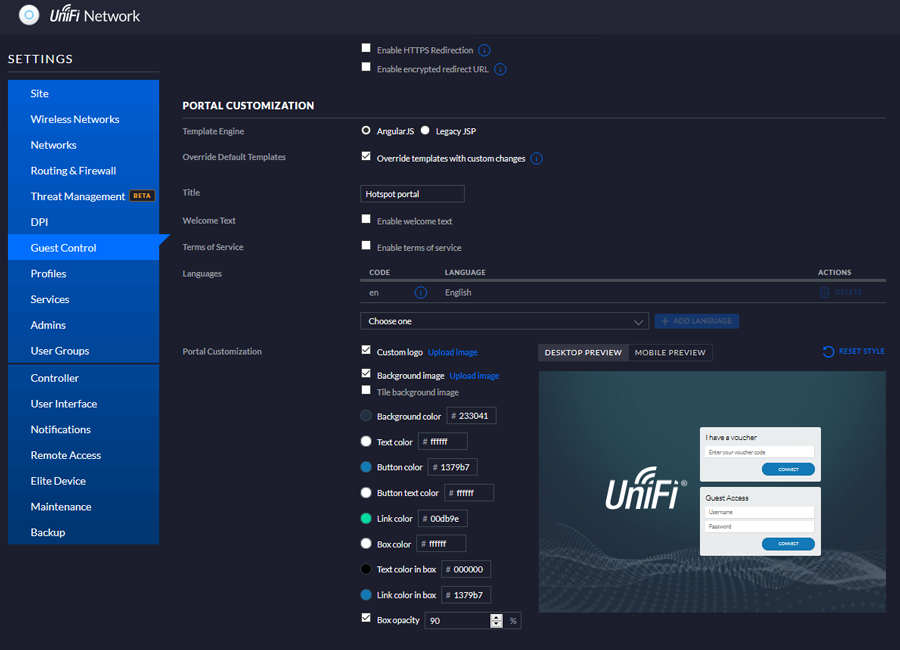Image resolution: width=900 pixels, height=650 pixels.
Task: Click info icon next to HTTPS Redirection
Action: (x=484, y=50)
